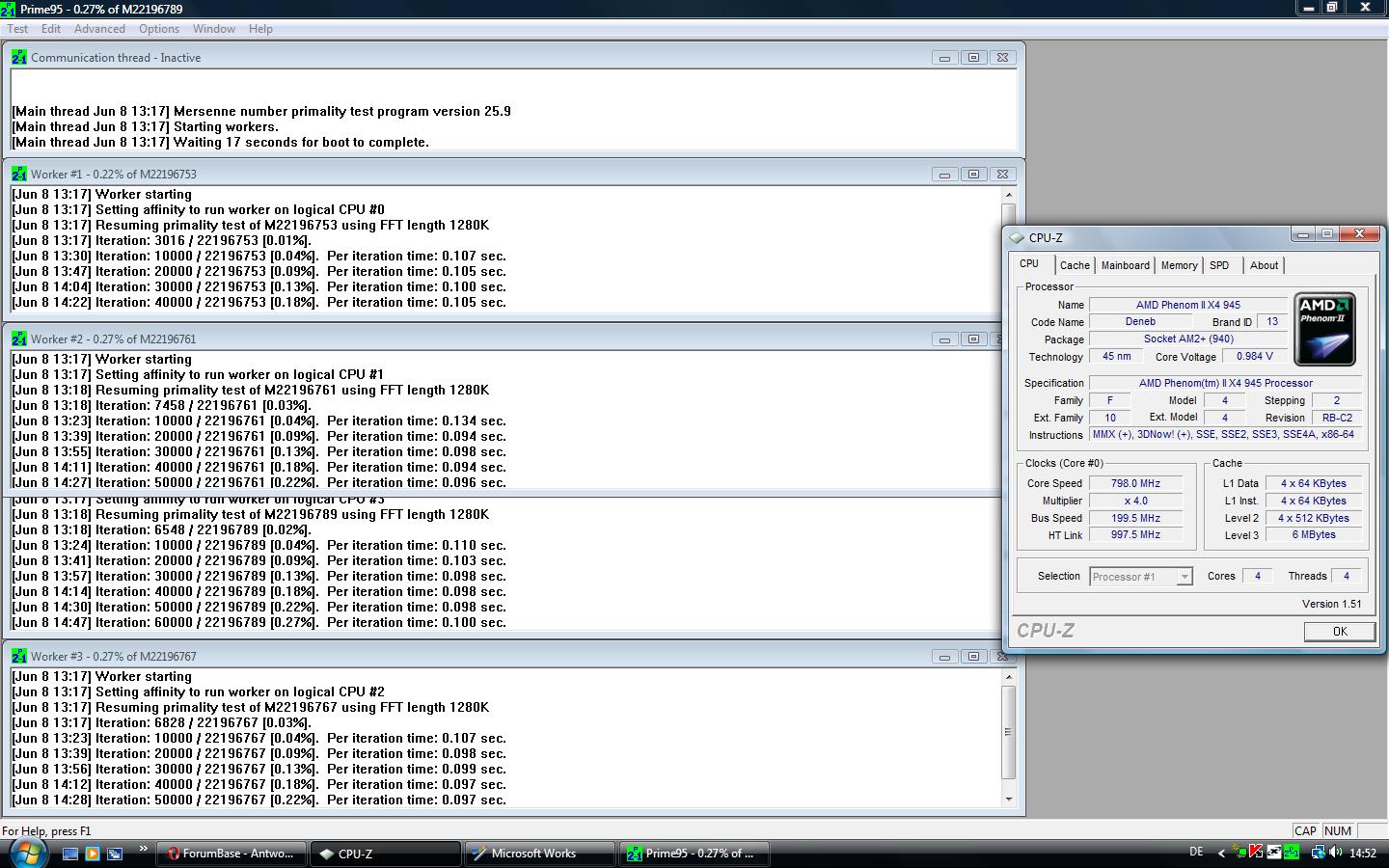Click the Bus Speed value 199.5 MHz
The width and height of the screenshot is (1389, 868).
[1135, 518]
